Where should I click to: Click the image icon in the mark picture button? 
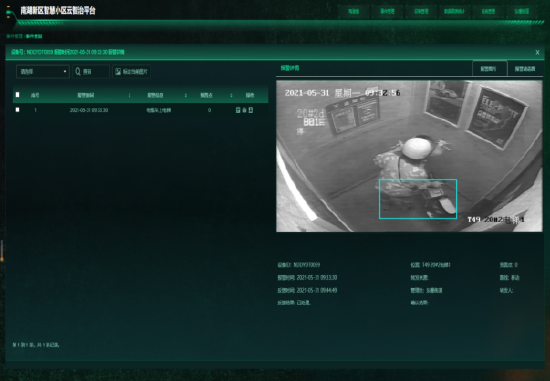click(118, 72)
